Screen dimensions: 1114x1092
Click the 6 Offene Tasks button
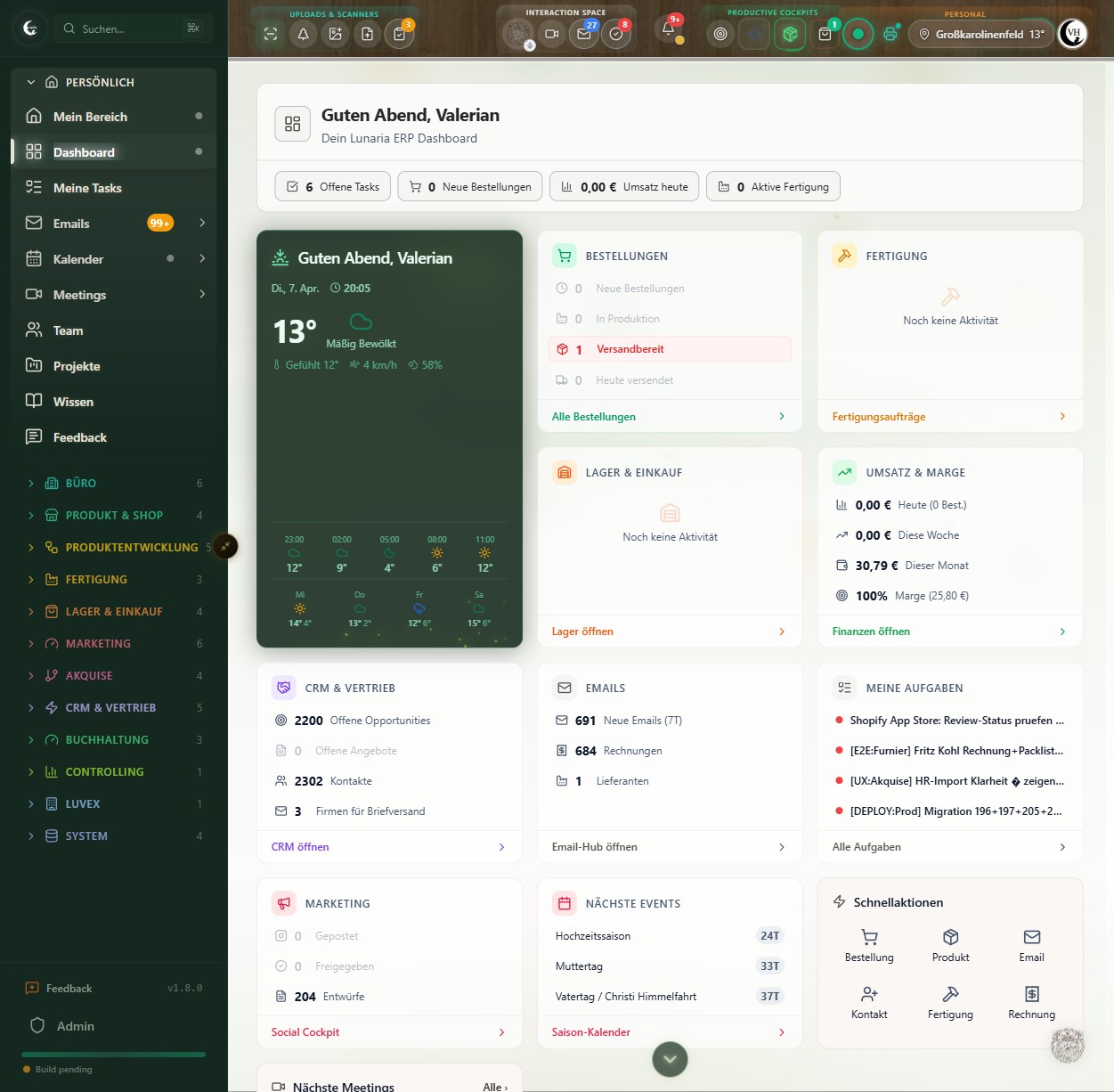coord(333,187)
